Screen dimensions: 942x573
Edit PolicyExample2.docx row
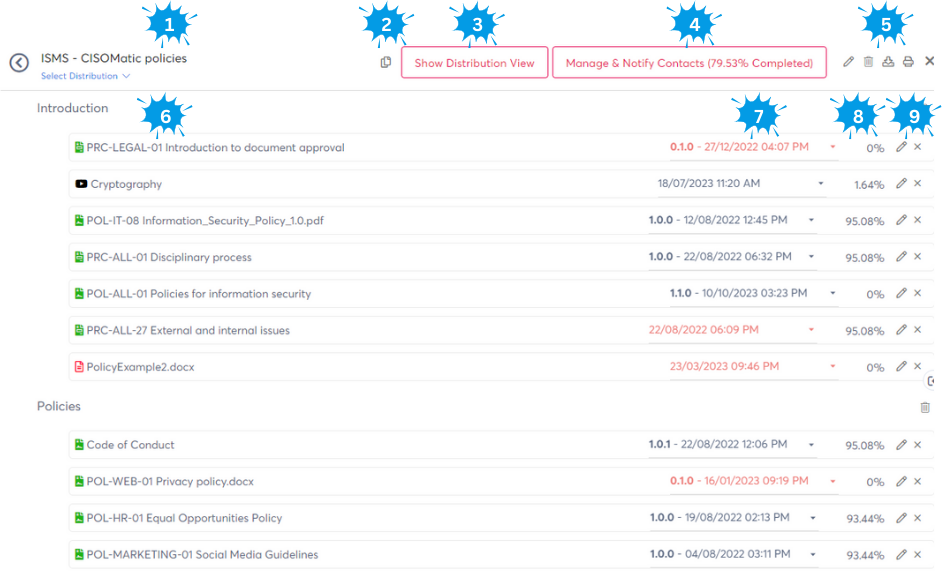coord(901,366)
